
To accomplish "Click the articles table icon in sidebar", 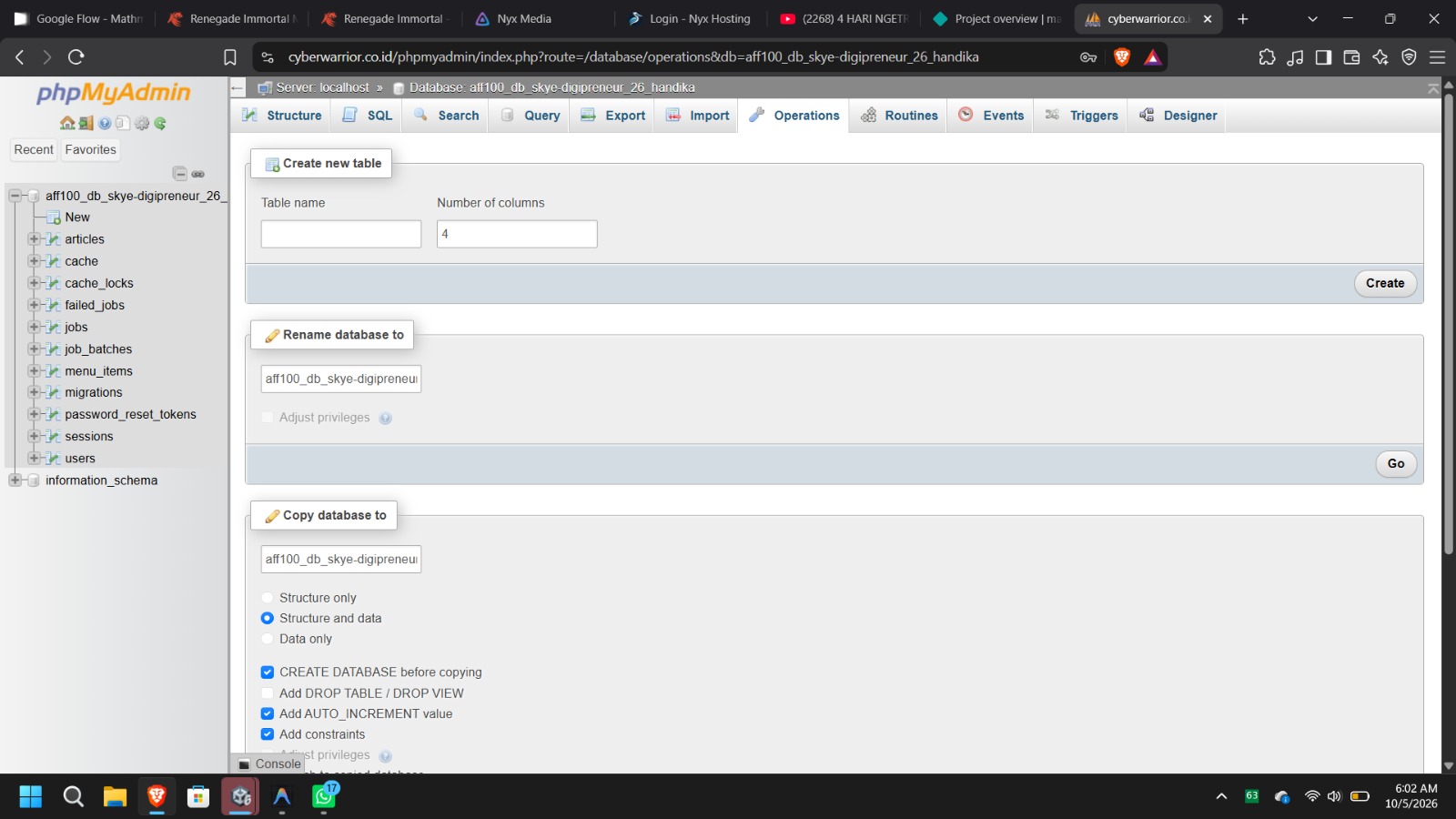I will (x=53, y=239).
